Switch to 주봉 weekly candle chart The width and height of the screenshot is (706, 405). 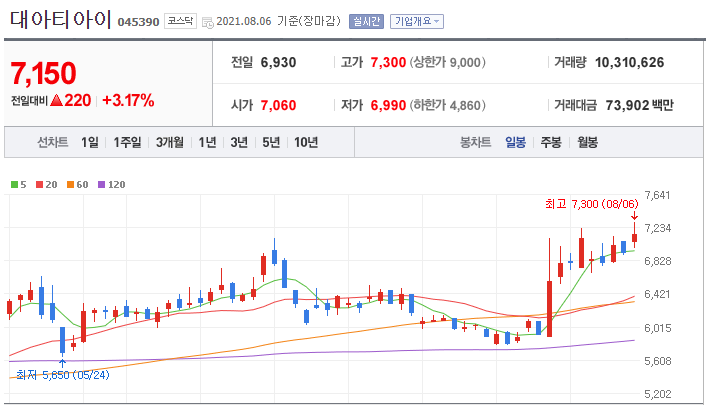(551, 142)
